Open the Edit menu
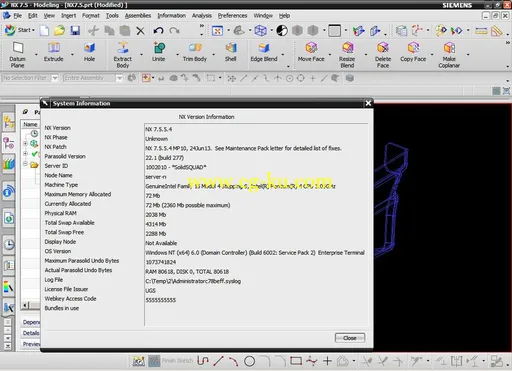 (33, 16)
